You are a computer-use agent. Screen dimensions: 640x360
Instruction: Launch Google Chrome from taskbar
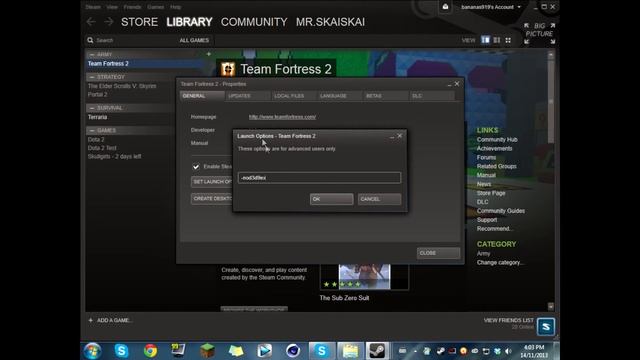point(150,351)
